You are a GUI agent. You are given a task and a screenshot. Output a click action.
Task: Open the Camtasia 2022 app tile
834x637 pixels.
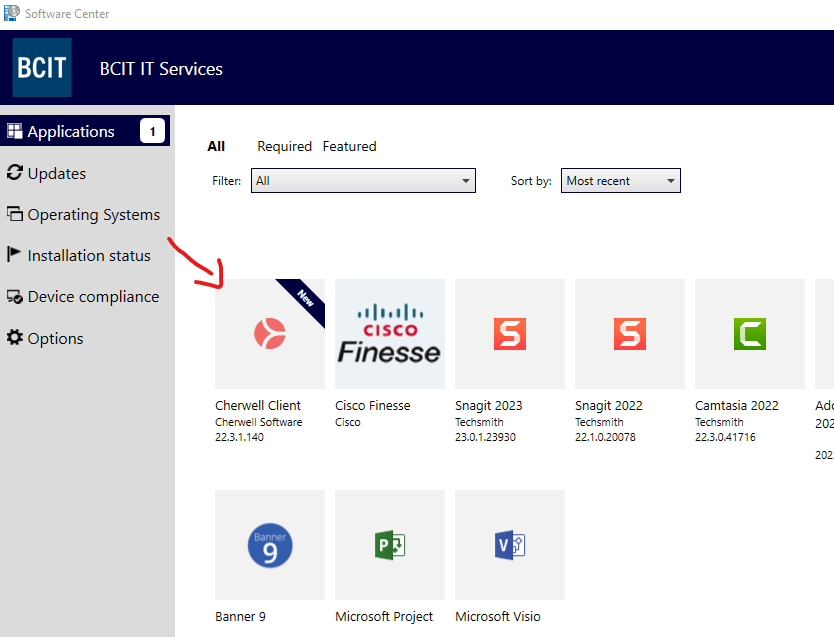point(749,334)
